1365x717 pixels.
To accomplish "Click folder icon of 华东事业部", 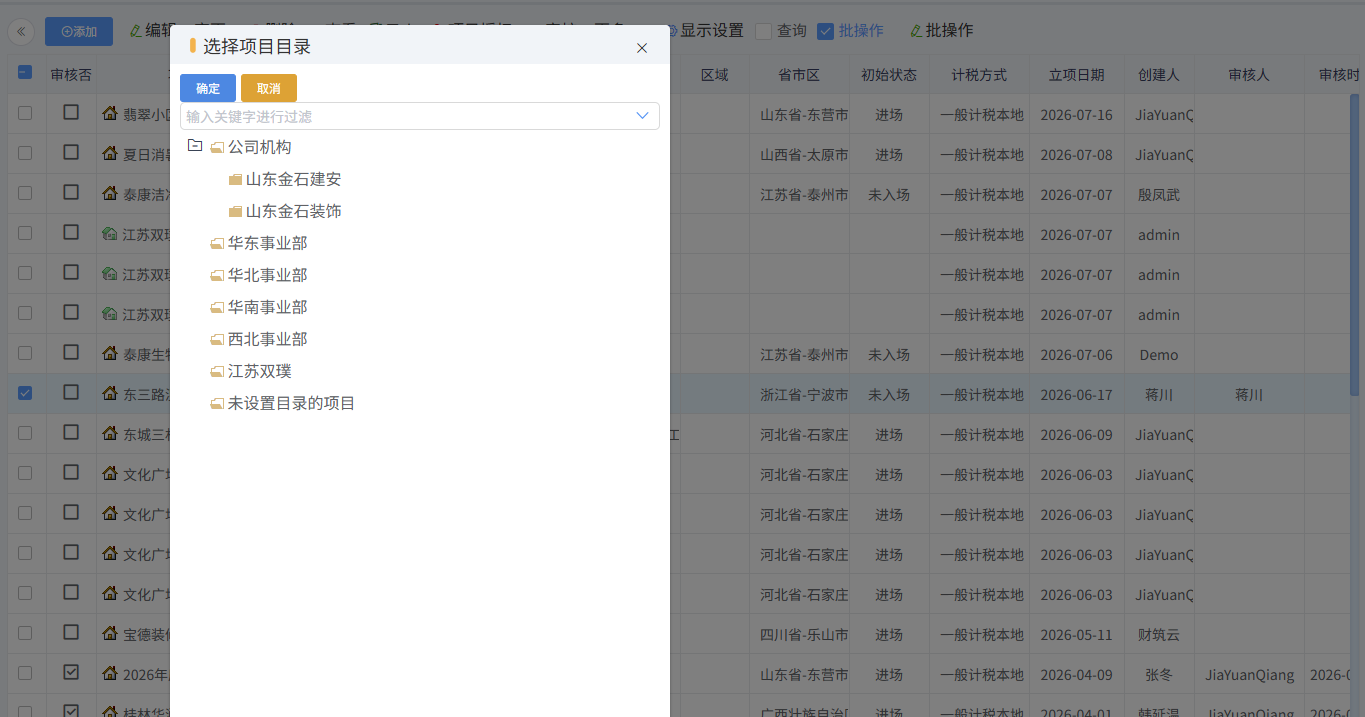I will point(217,244).
